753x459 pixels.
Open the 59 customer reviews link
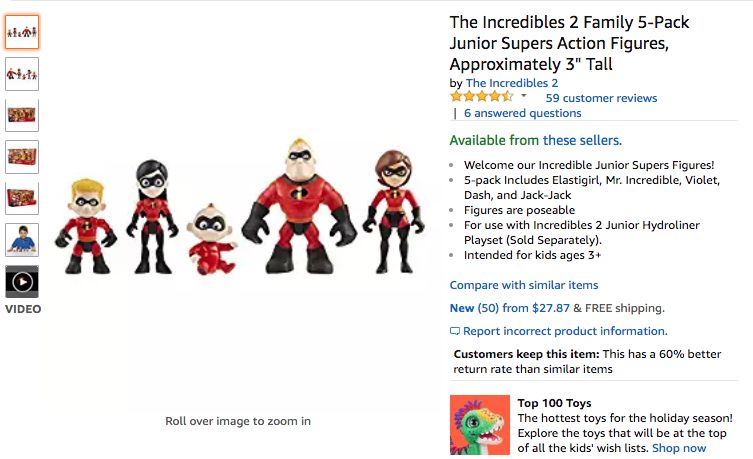click(601, 98)
